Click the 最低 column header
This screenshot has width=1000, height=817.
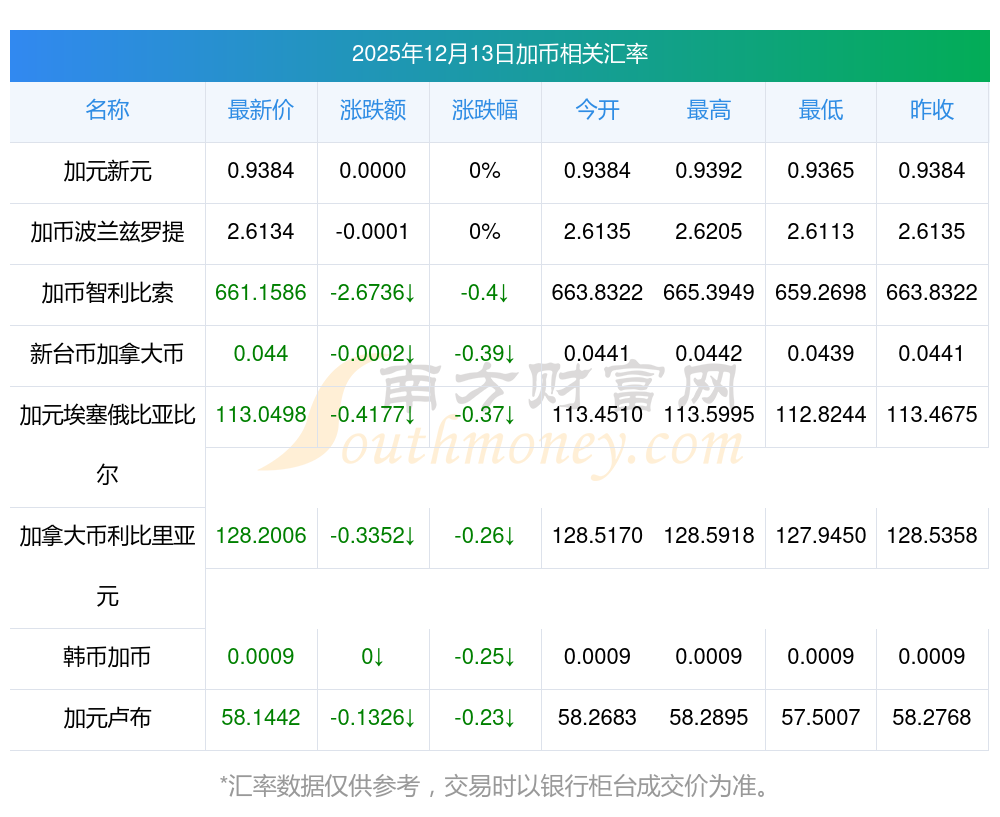coord(821,111)
